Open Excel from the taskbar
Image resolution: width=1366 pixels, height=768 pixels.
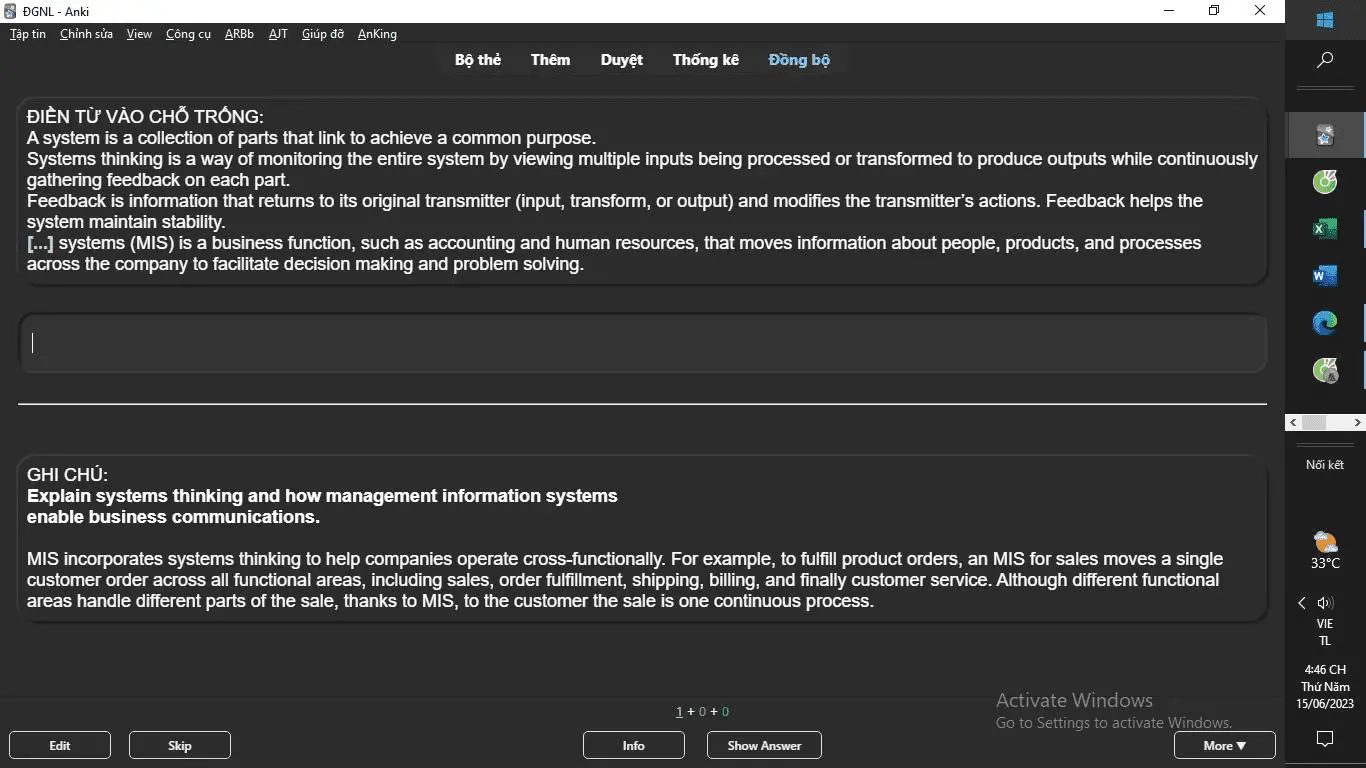1325,229
